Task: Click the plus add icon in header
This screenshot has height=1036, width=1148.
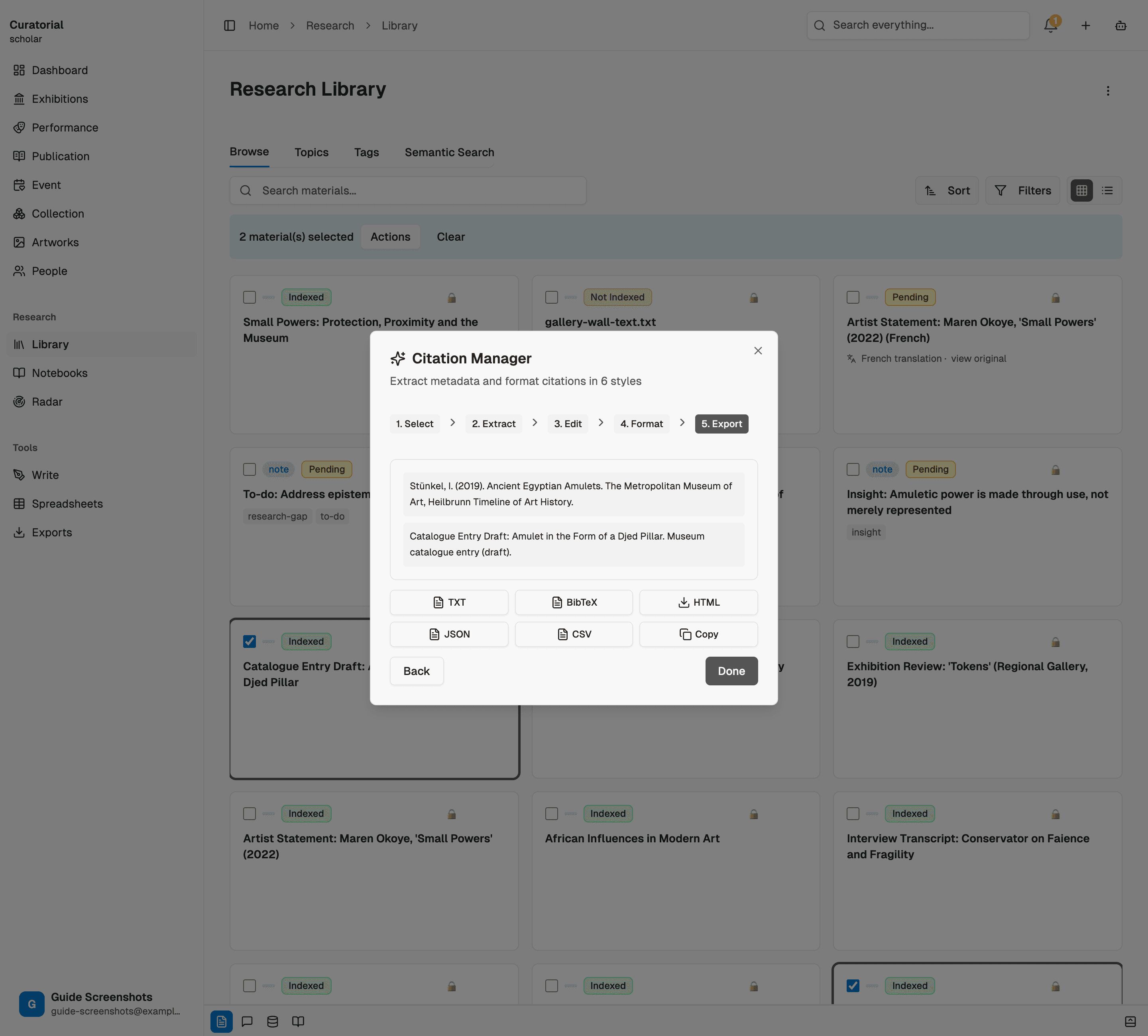Action: click(x=1086, y=26)
